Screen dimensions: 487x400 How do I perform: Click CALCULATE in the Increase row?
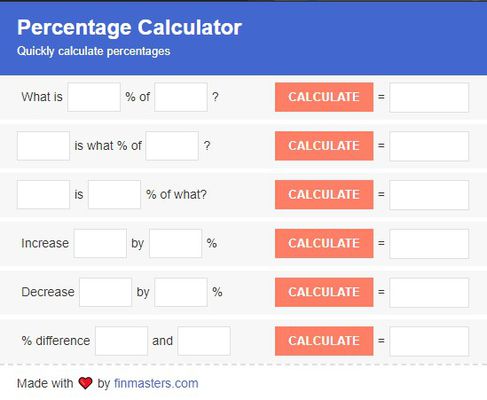pyautogui.click(x=324, y=243)
